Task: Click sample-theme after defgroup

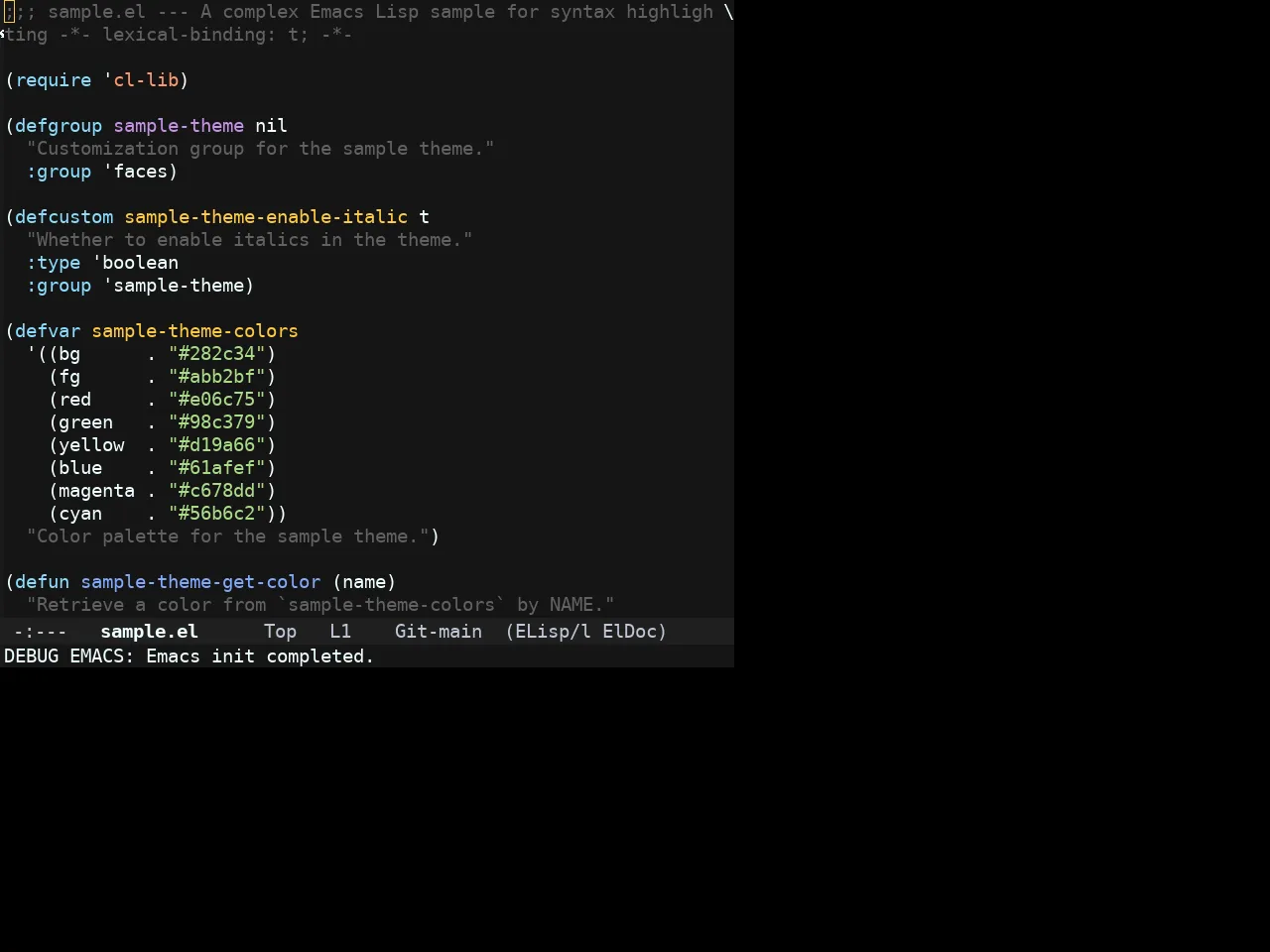Action: pos(179,126)
